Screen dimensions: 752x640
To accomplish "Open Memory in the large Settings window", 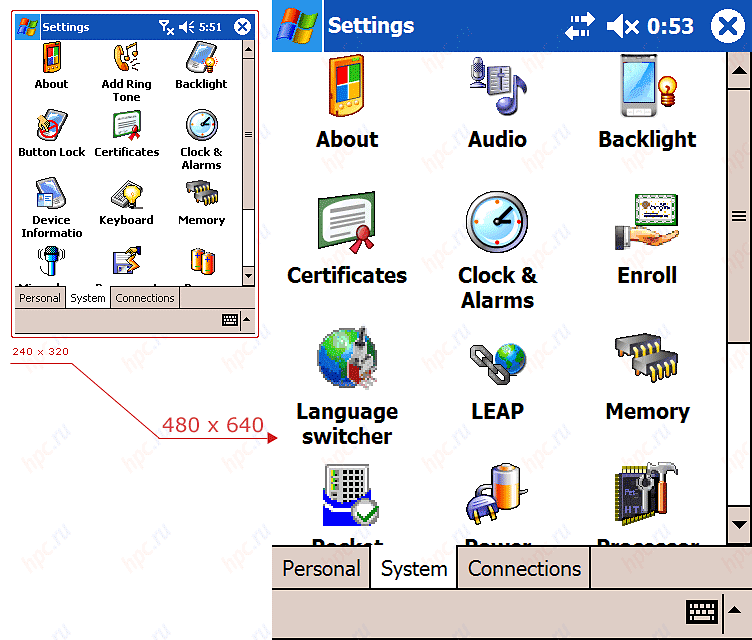I will 647,378.
